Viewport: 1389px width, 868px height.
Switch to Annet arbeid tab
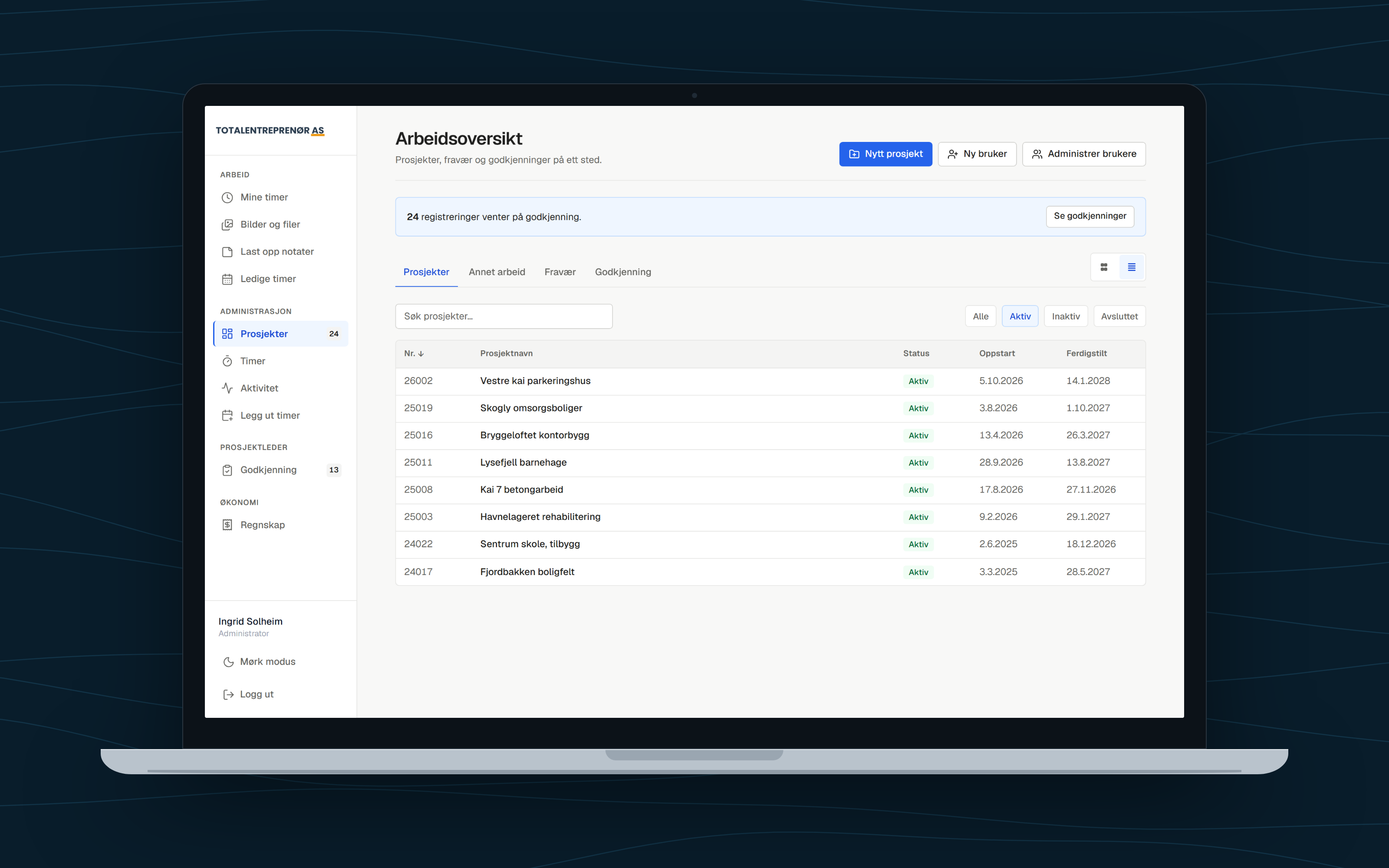pyautogui.click(x=497, y=272)
